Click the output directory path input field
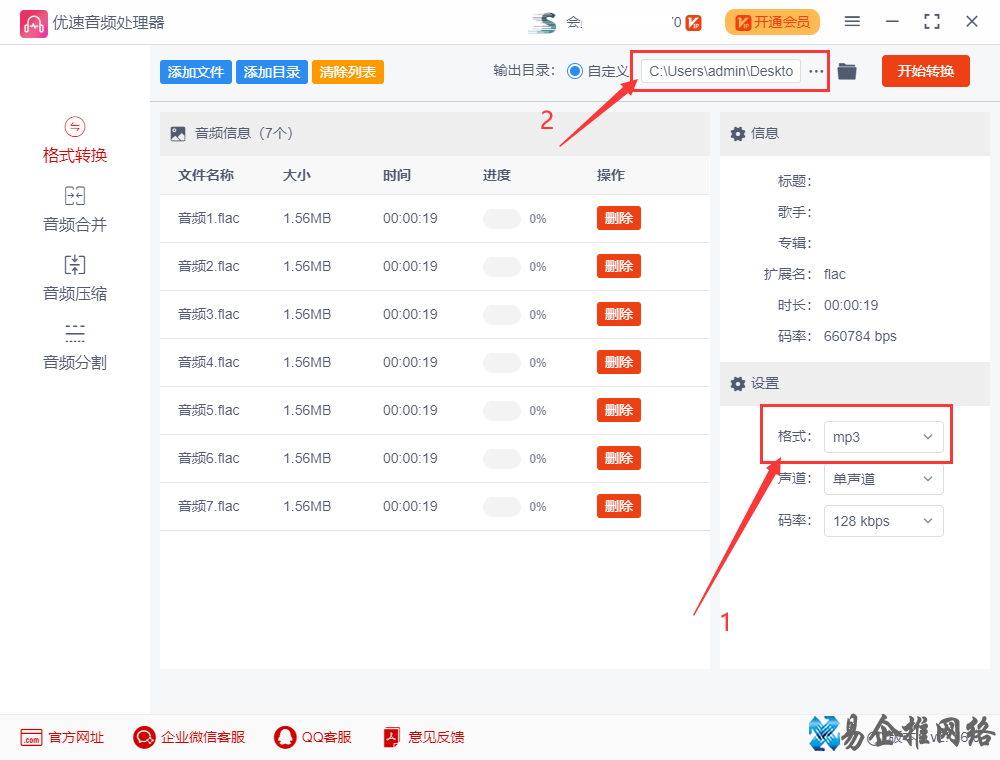This screenshot has height=760, width=1000. click(722, 71)
